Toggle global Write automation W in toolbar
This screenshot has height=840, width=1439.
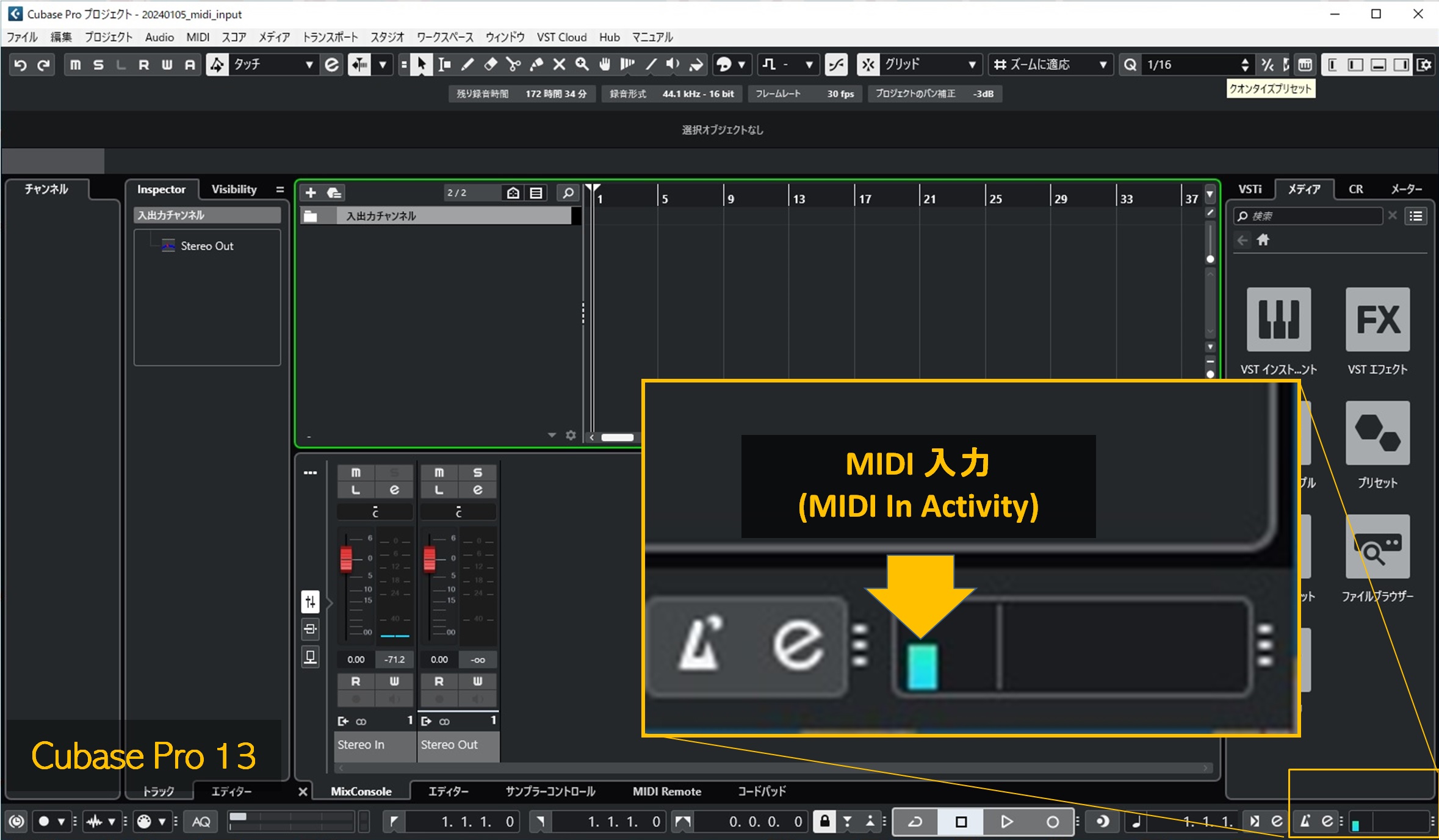(x=167, y=65)
